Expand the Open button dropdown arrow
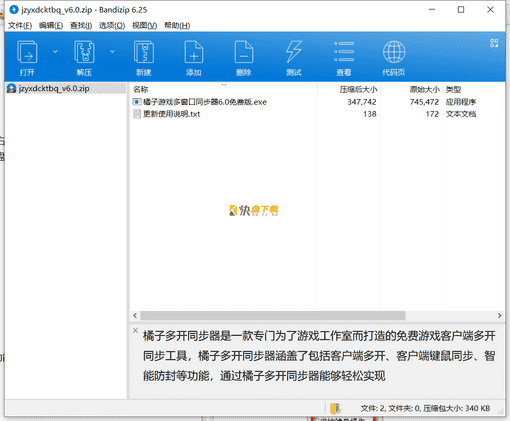The image size is (510, 421). (x=55, y=51)
